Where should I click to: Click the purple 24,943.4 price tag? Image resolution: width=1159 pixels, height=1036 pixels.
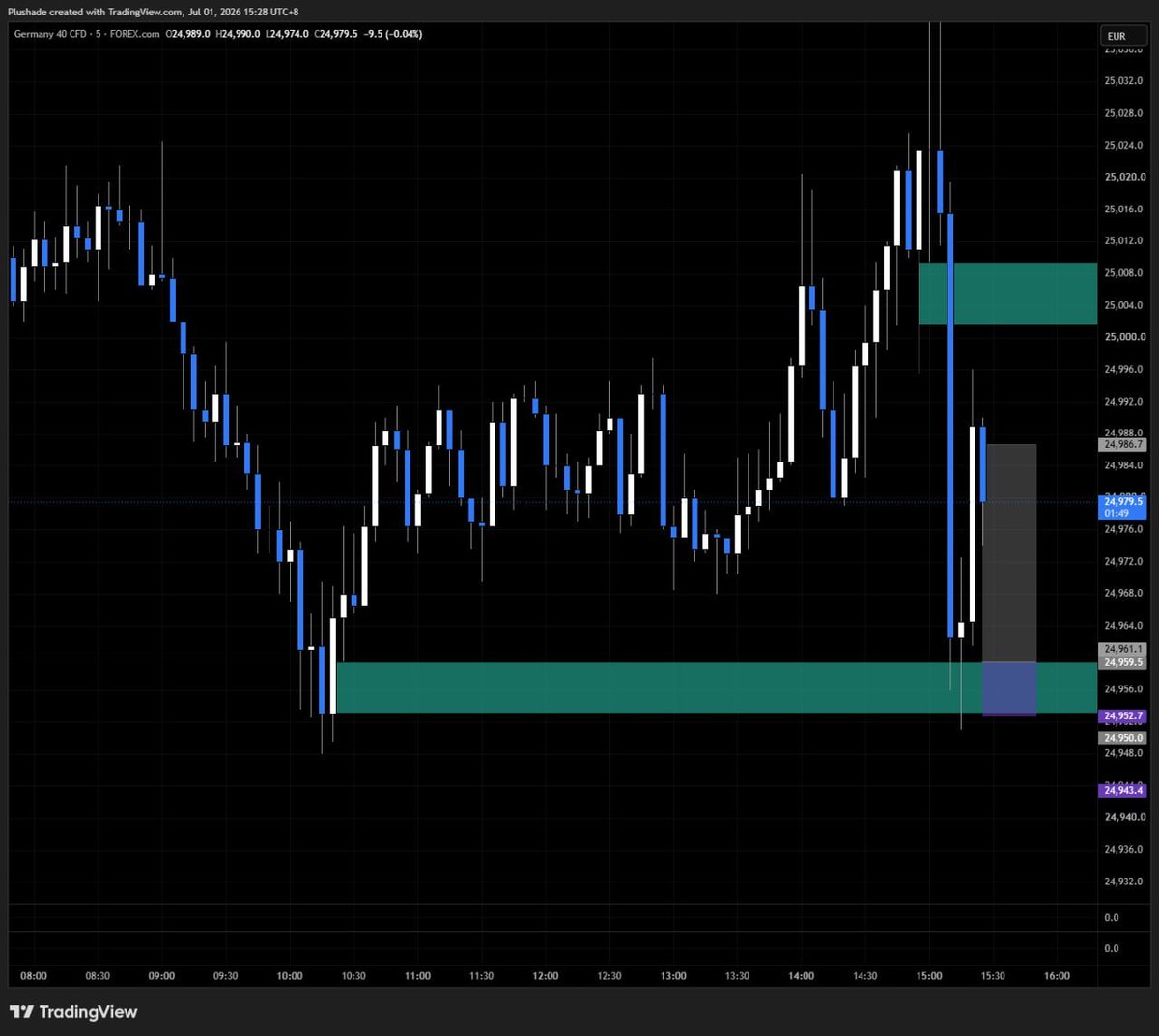point(1123,790)
